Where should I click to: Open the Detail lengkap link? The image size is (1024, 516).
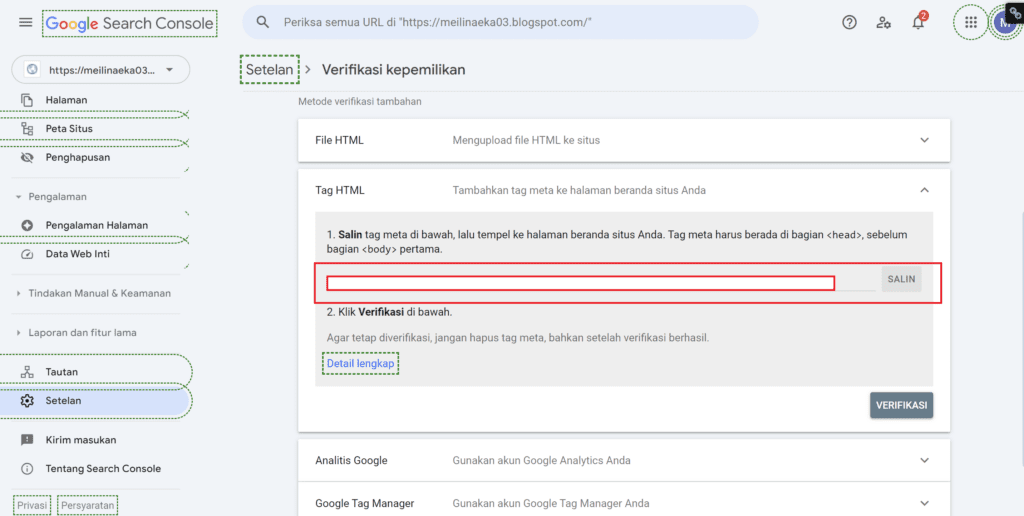click(360, 363)
